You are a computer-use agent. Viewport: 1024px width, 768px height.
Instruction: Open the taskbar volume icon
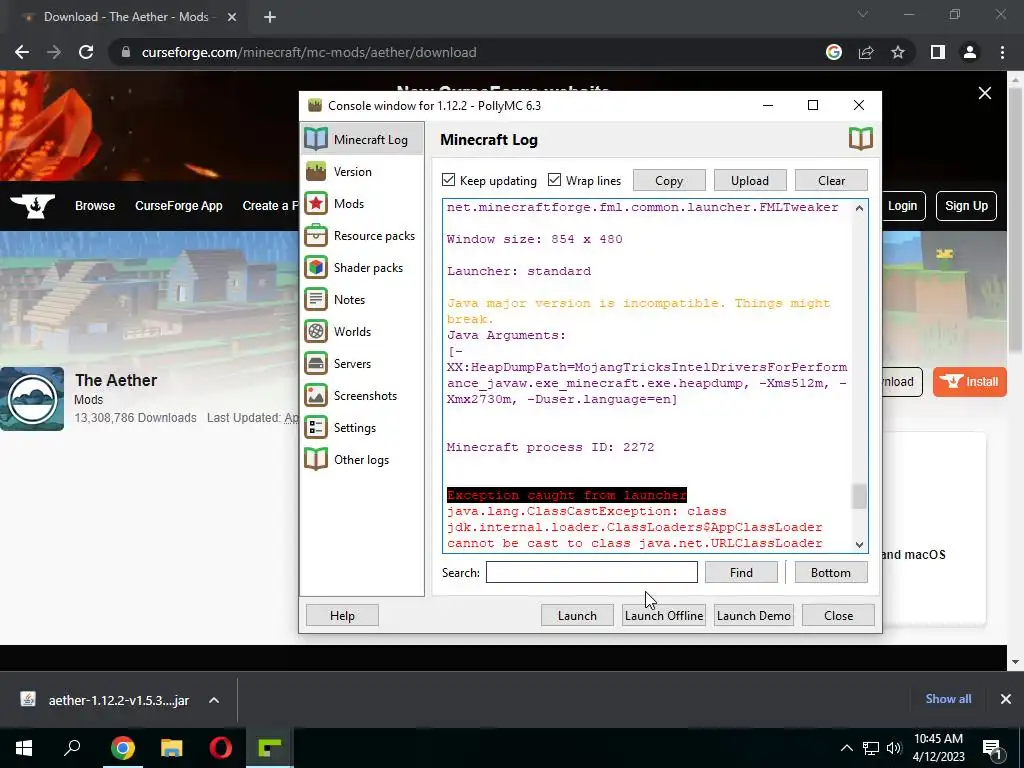click(894, 748)
